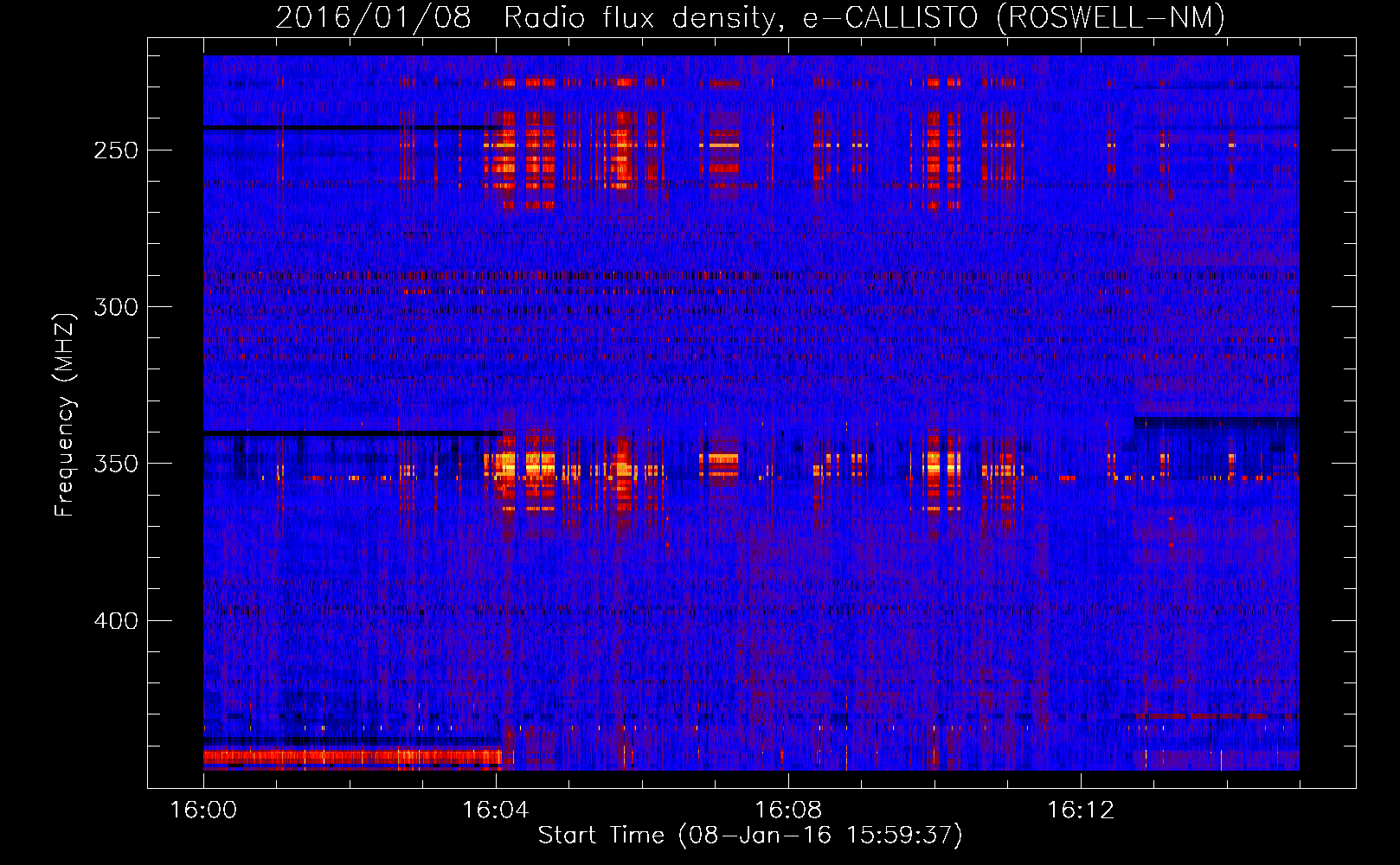Click the 250 frequency tick label
The width and height of the screenshot is (1400, 865).
click(116, 150)
